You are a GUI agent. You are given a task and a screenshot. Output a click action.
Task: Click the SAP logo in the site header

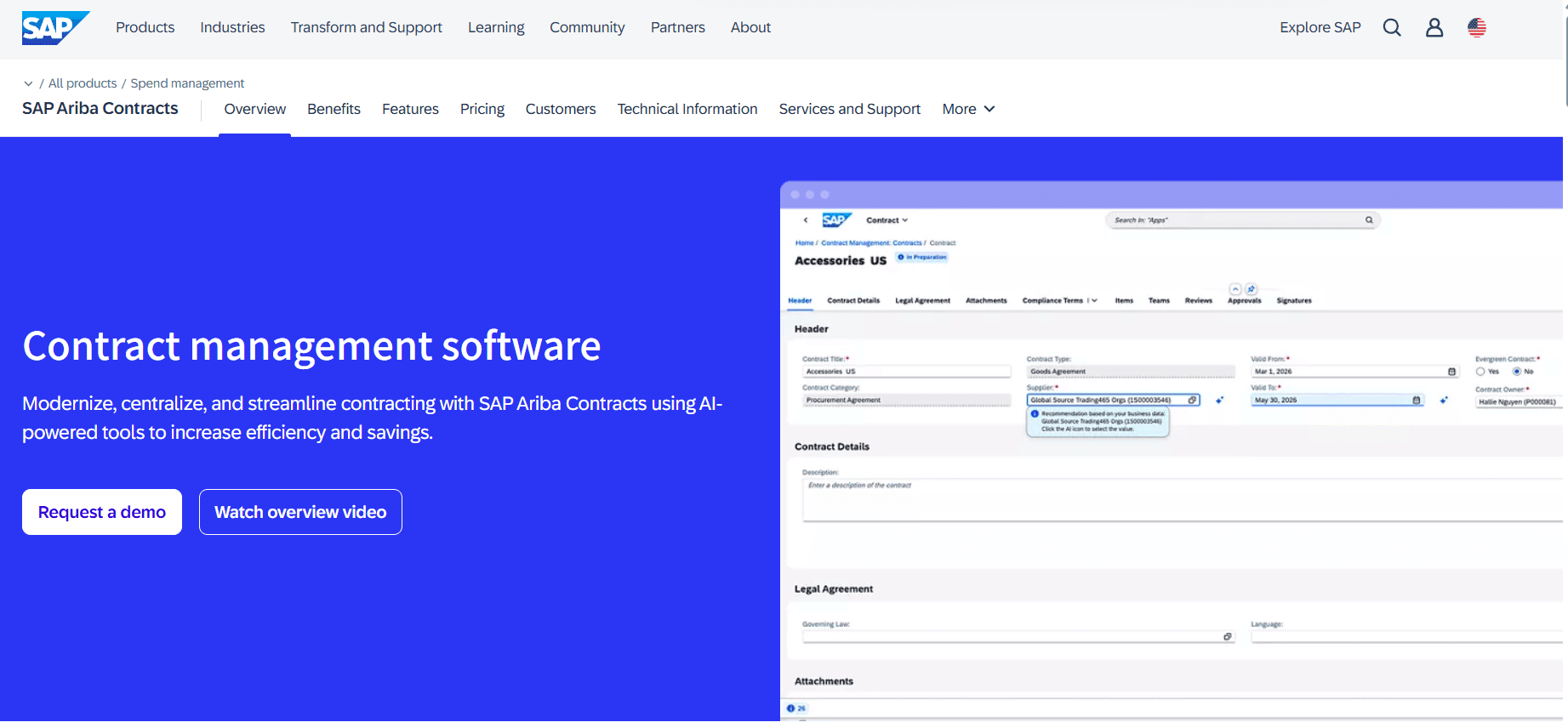pos(55,27)
